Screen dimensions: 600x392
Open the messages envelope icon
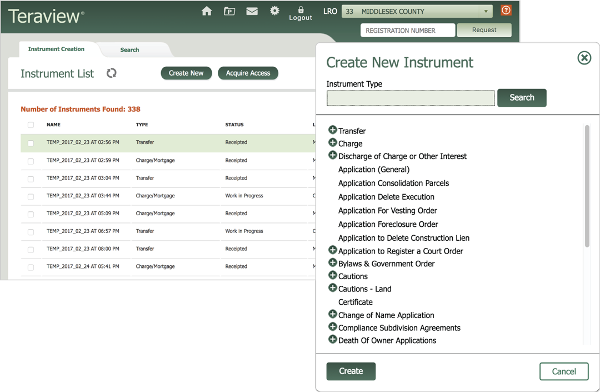click(x=252, y=11)
